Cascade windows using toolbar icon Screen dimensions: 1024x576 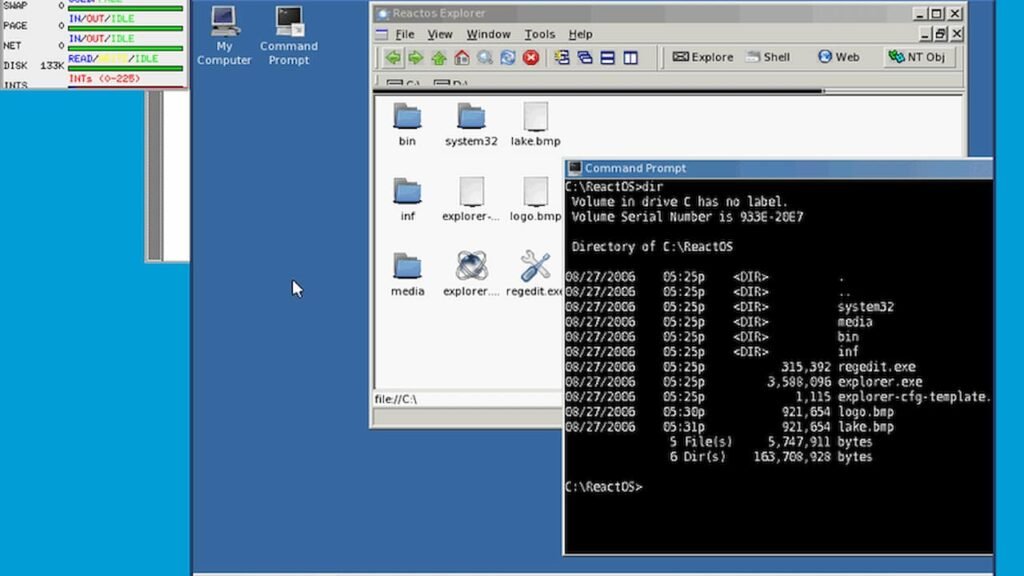584,58
